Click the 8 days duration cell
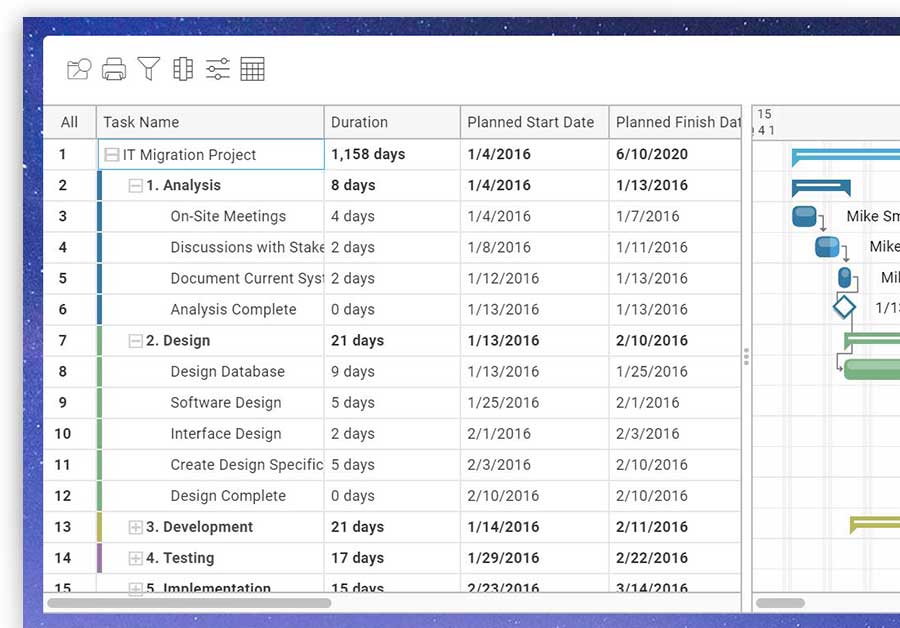Screen dimensions: 900x628 pos(392,185)
